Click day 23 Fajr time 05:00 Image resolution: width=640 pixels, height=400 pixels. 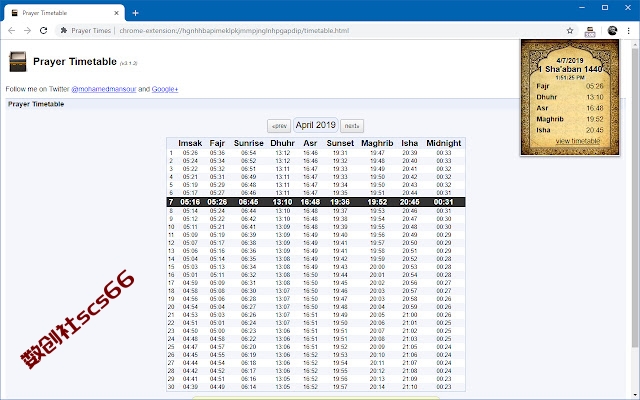pyautogui.click(x=217, y=331)
